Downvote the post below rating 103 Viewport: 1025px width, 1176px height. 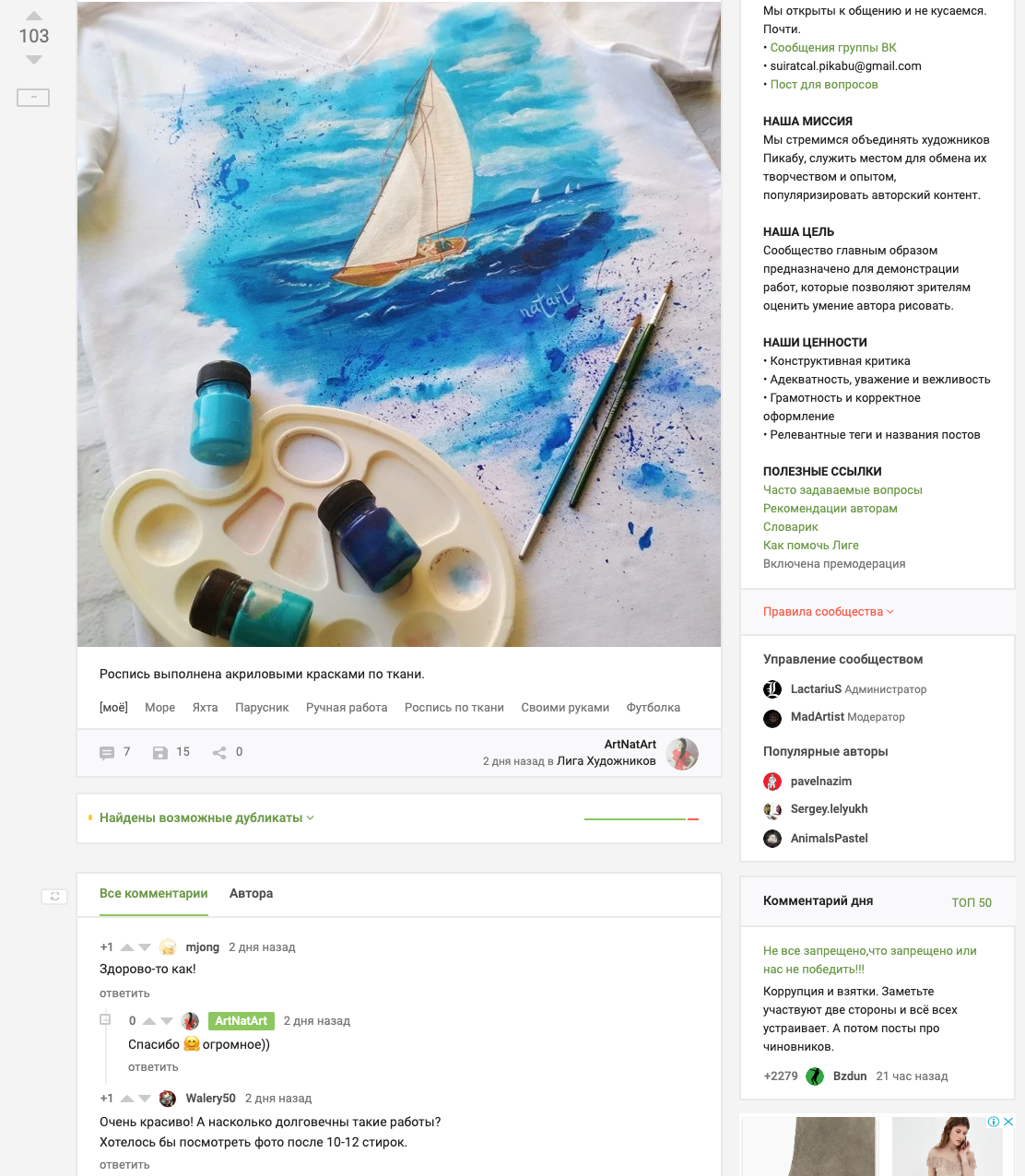click(34, 60)
